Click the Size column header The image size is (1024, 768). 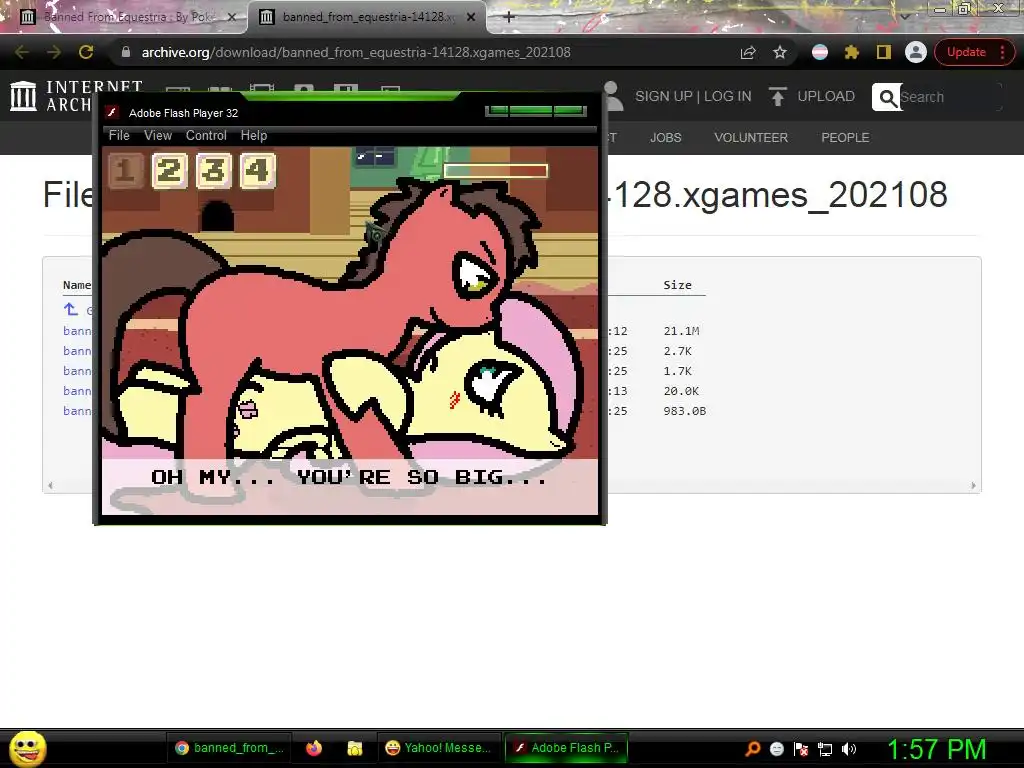(677, 285)
